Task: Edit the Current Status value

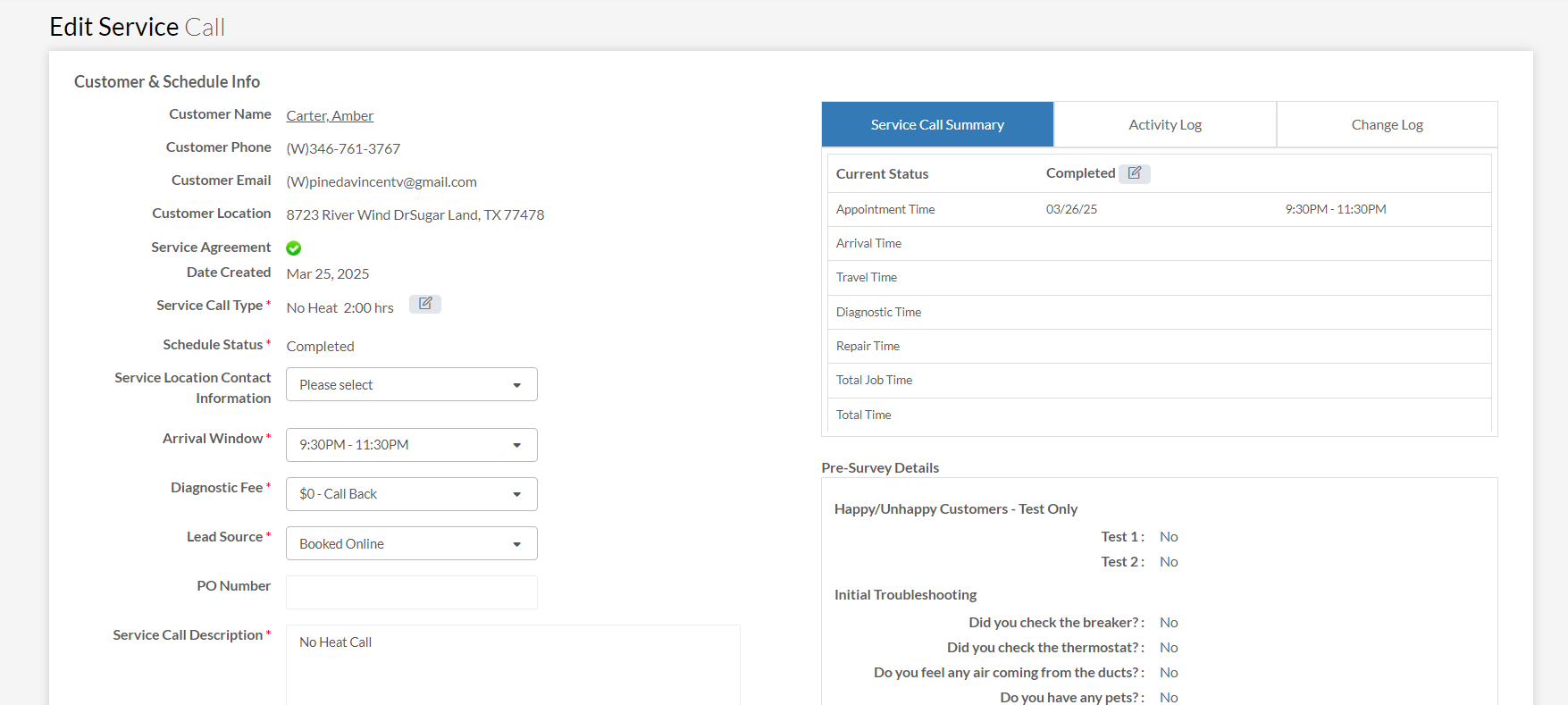Action: click(1134, 173)
